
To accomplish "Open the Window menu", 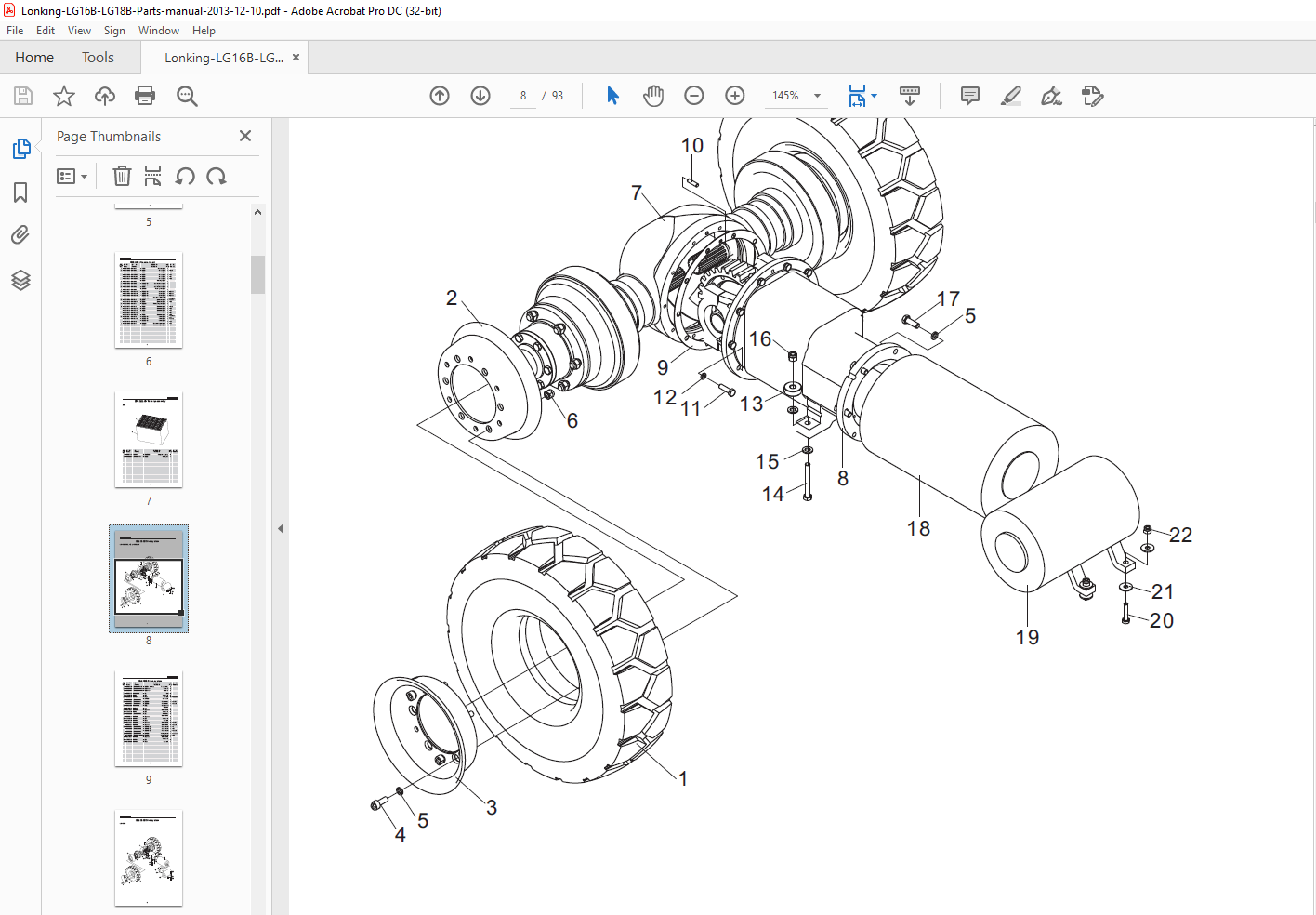I will [159, 31].
